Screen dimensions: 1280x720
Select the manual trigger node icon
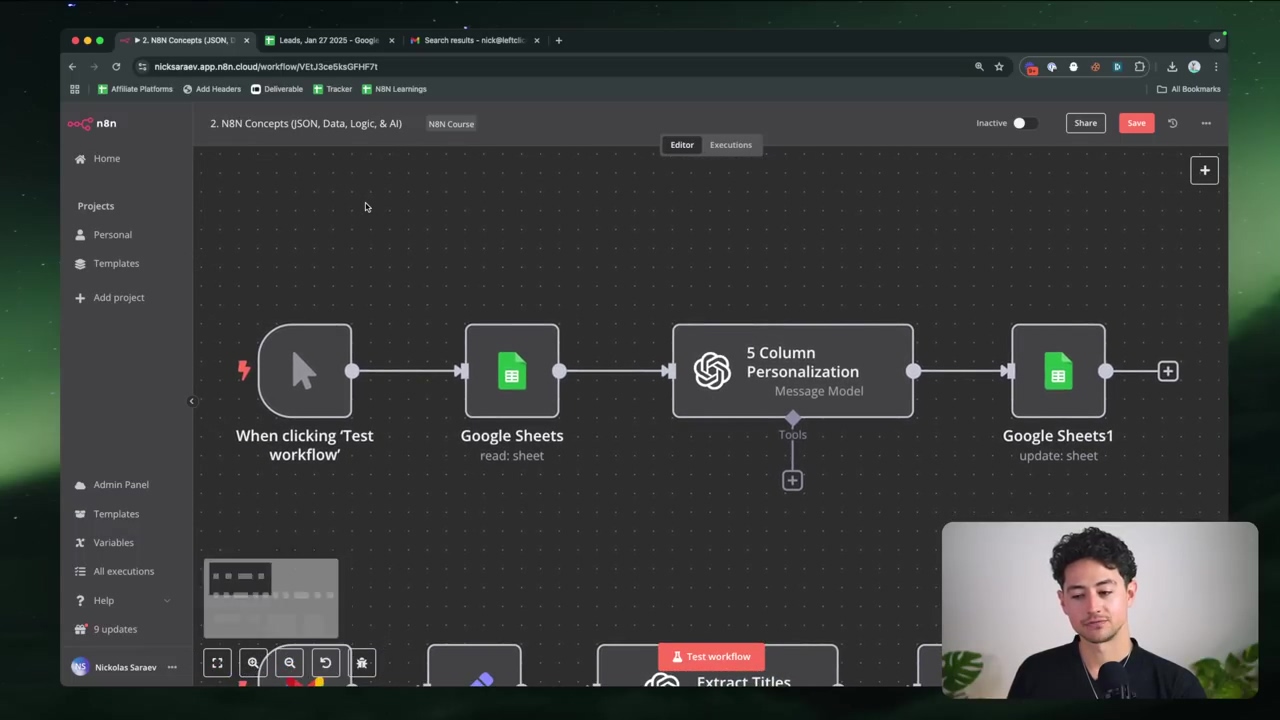tap(305, 371)
